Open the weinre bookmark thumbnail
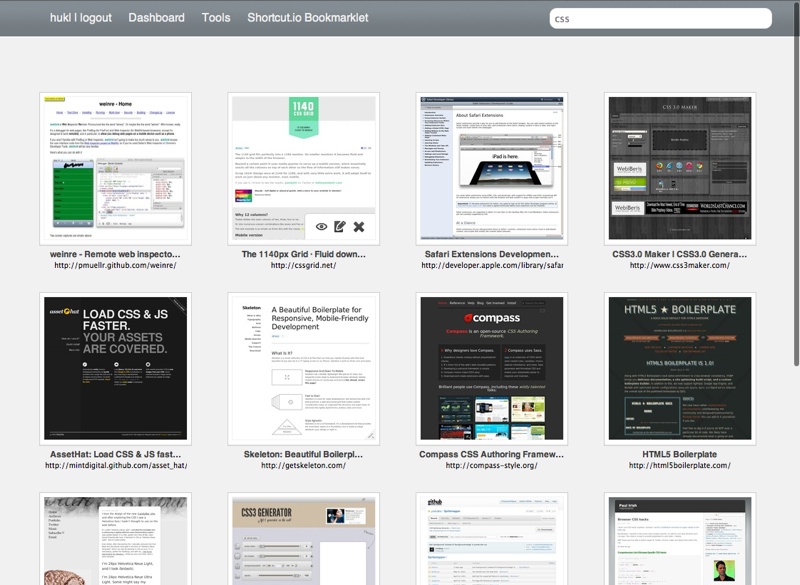This screenshot has width=800, height=585. point(115,169)
